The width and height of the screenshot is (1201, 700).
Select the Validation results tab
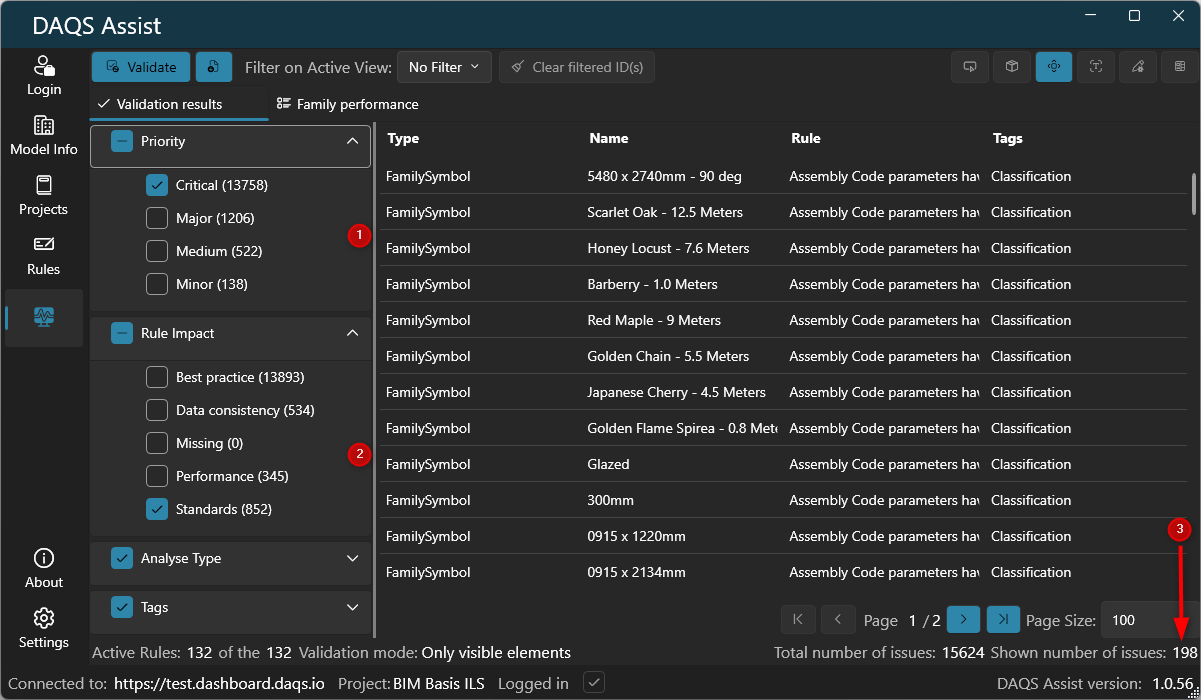point(160,104)
